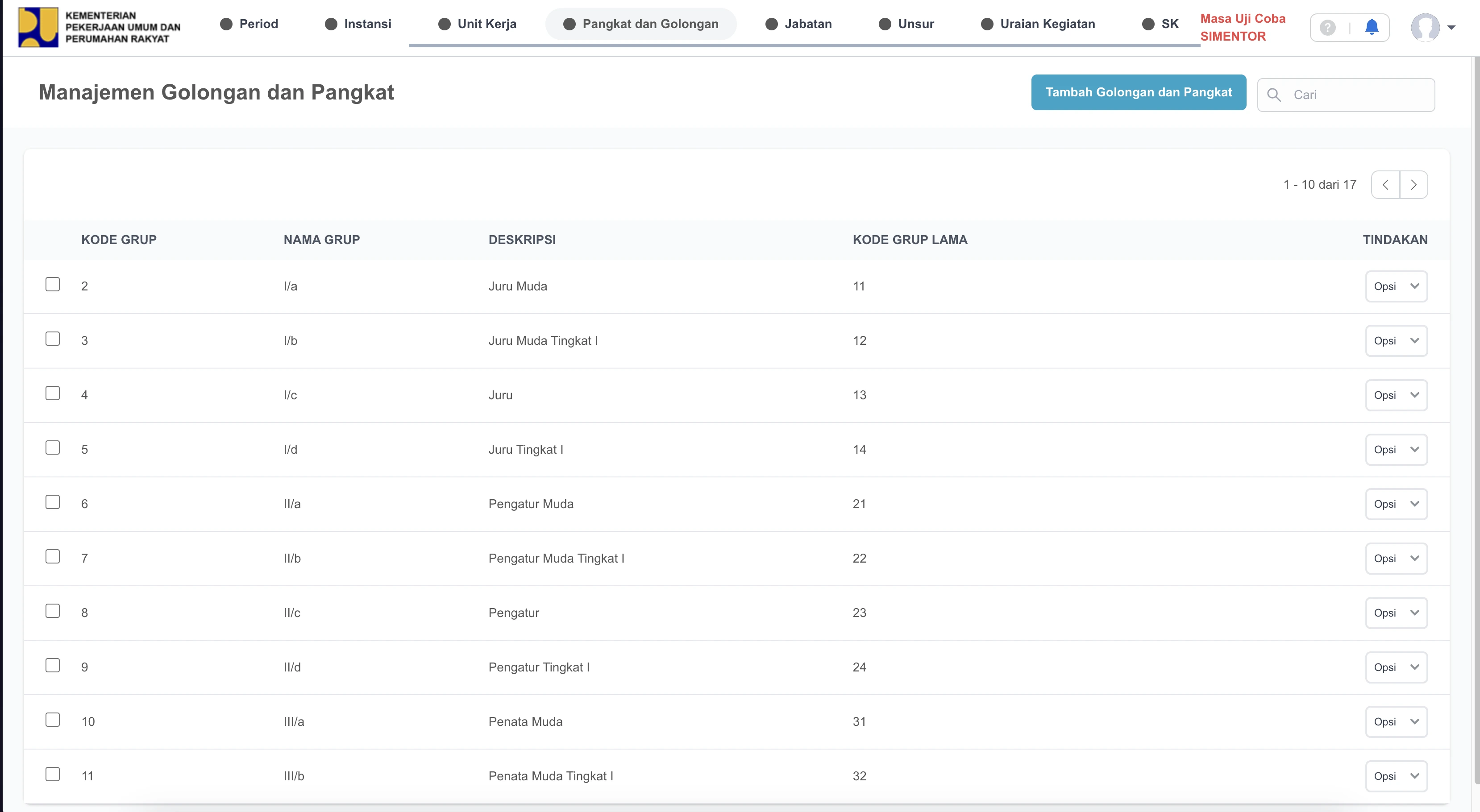Open Opsi dropdown for III/b row
1480x812 pixels.
click(x=1396, y=776)
